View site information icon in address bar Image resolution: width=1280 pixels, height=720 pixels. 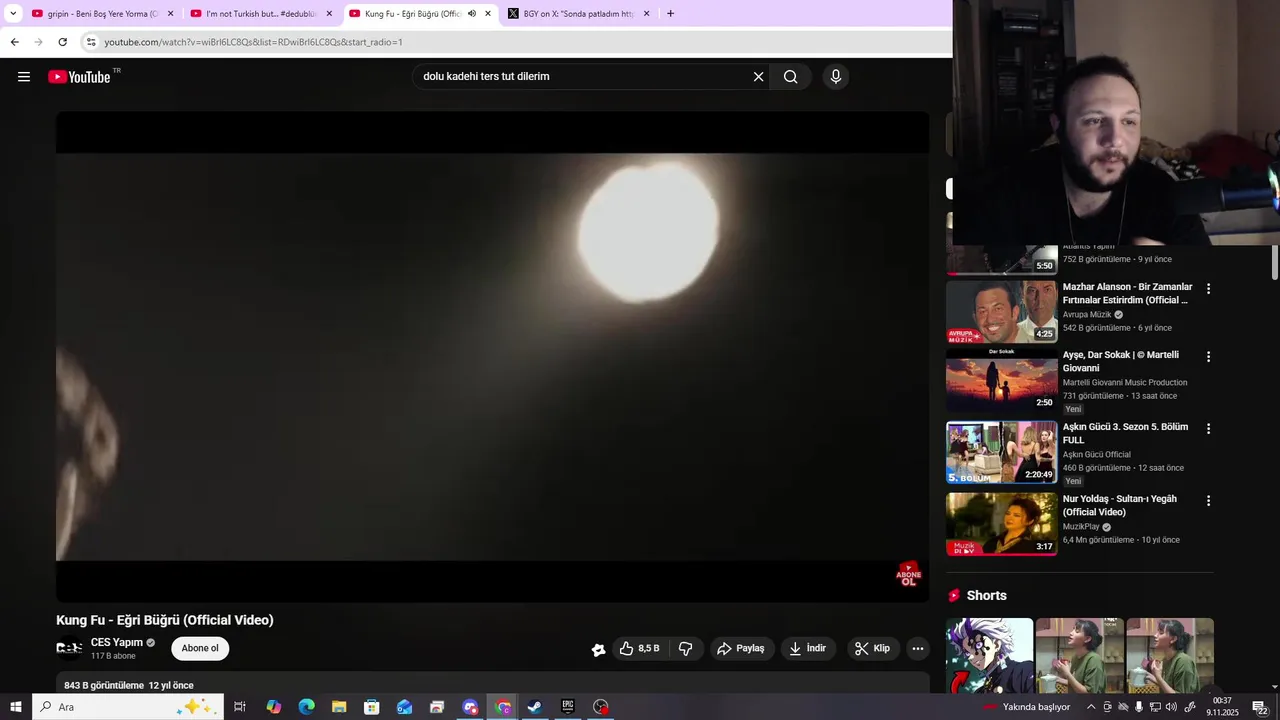(x=91, y=42)
